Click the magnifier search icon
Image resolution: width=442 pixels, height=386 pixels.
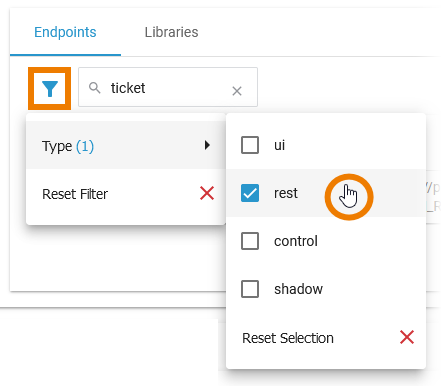coord(95,88)
